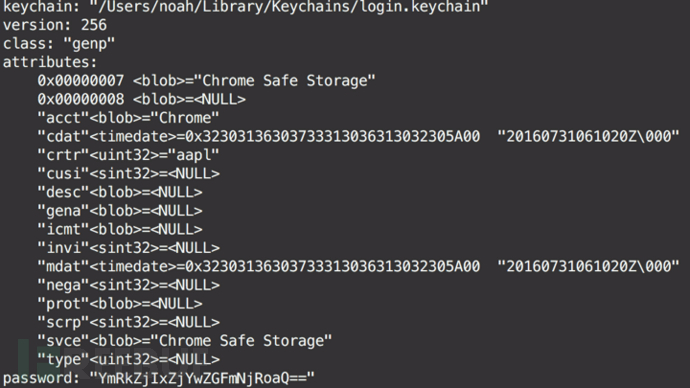Screen dimensions: 690x388
Task: Click the "invi" sint32 NULL line
Action: [x=128, y=248]
